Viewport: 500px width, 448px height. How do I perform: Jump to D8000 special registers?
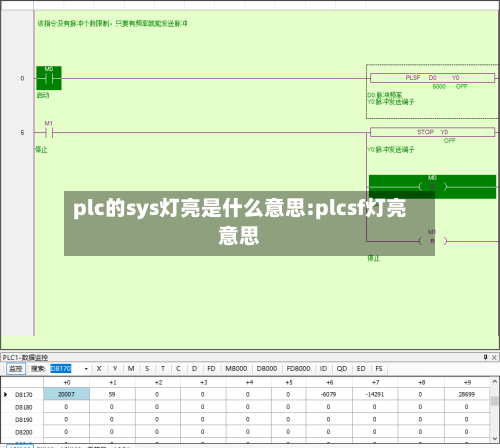[267, 369]
